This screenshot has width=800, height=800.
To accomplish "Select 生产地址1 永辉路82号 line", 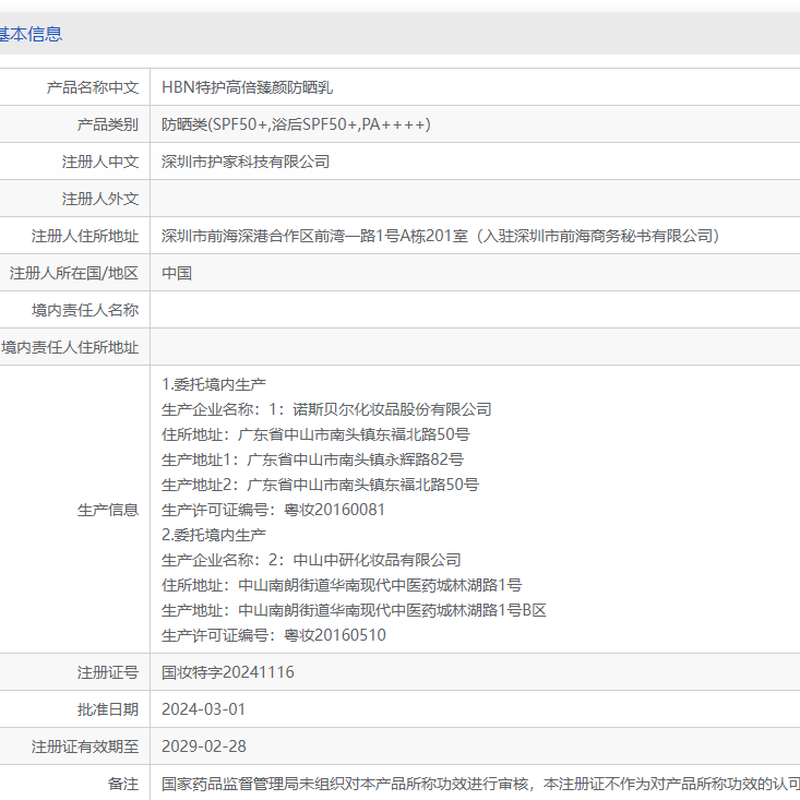I will (x=312, y=460).
